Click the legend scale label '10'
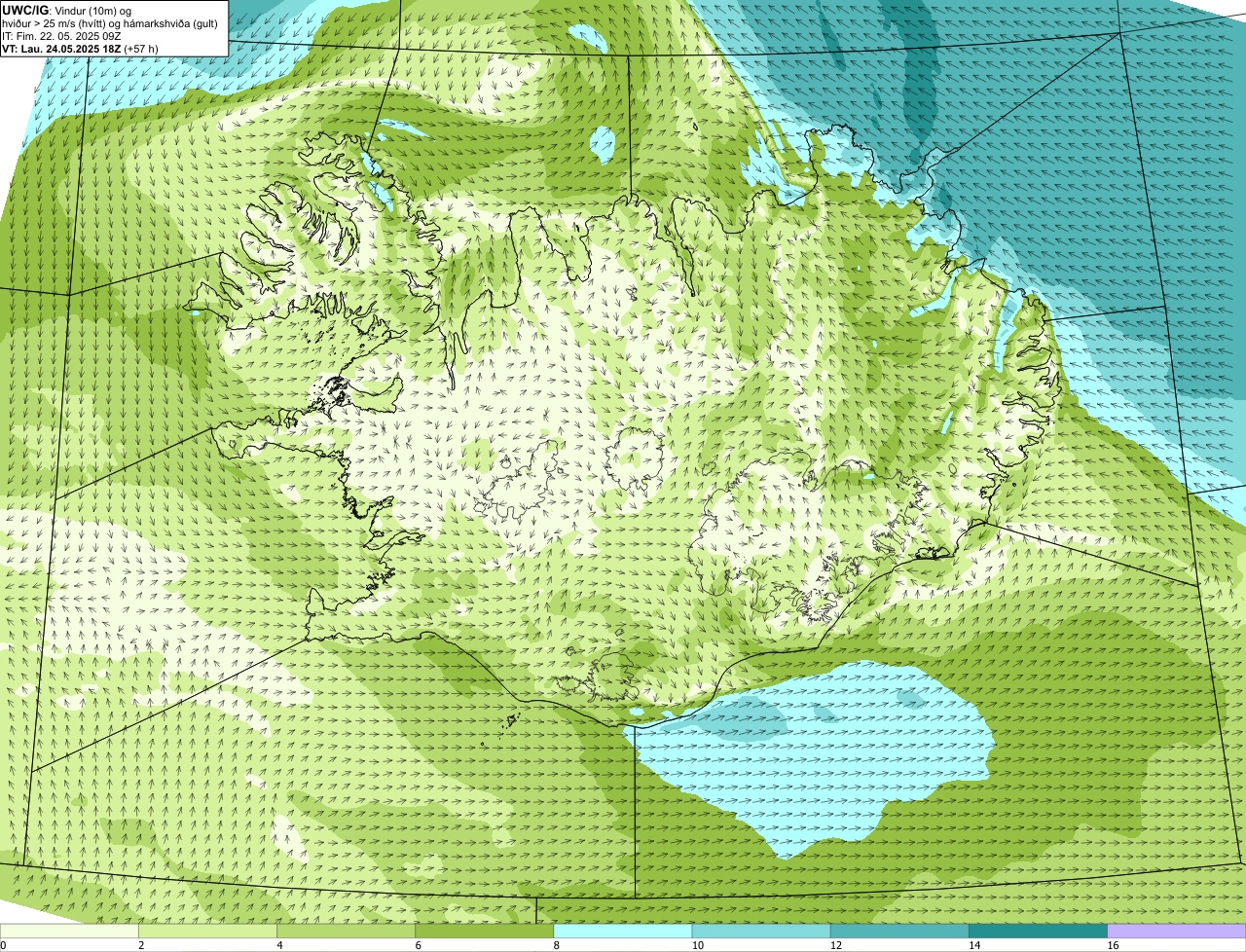This screenshot has width=1246, height=952. [697, 945]
